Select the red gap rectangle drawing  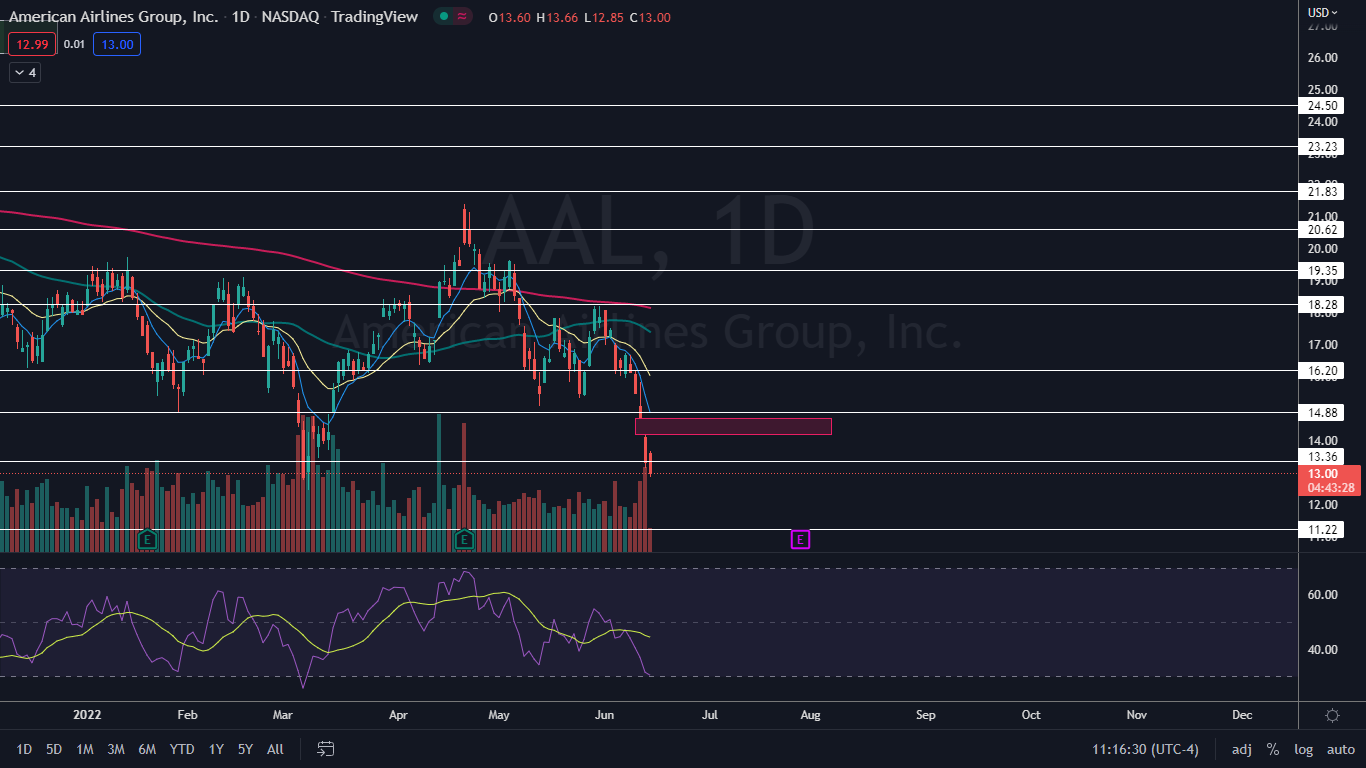tap(733, 426)
